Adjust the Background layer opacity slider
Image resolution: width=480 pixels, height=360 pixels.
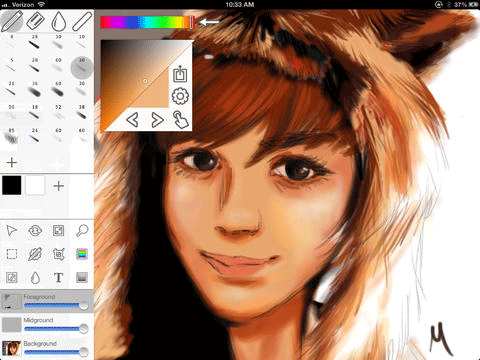(x=56, y=352)
